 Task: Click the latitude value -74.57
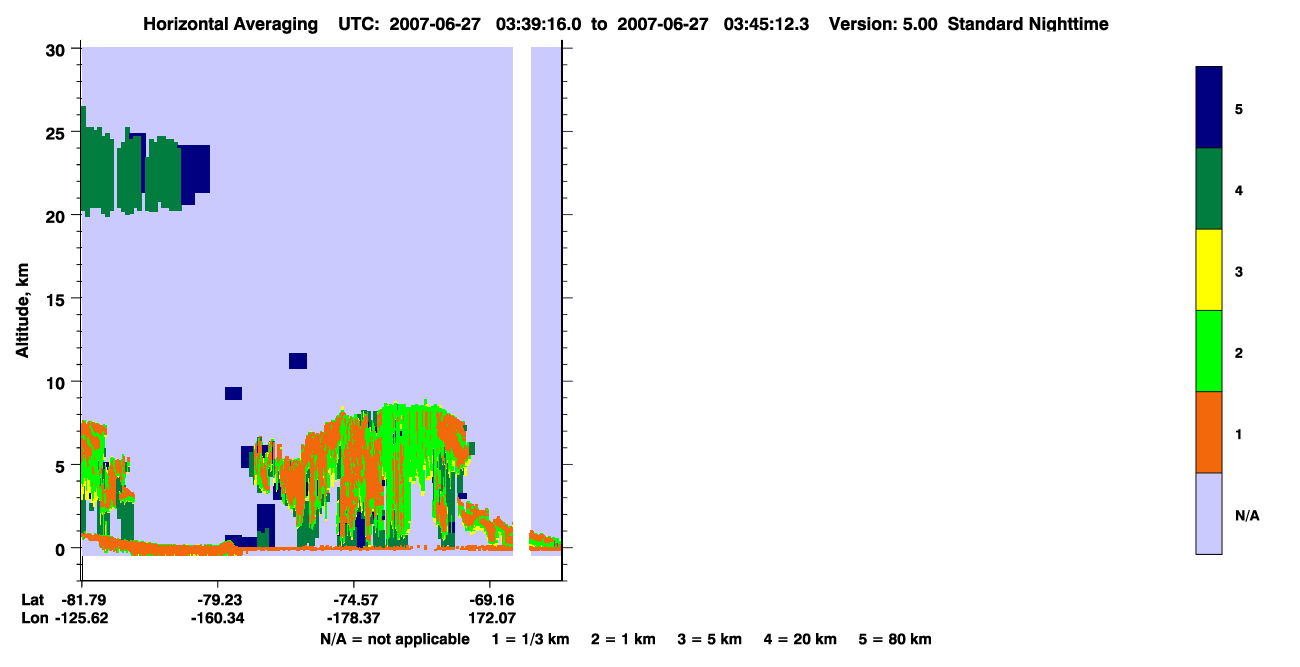click(354, 600)
